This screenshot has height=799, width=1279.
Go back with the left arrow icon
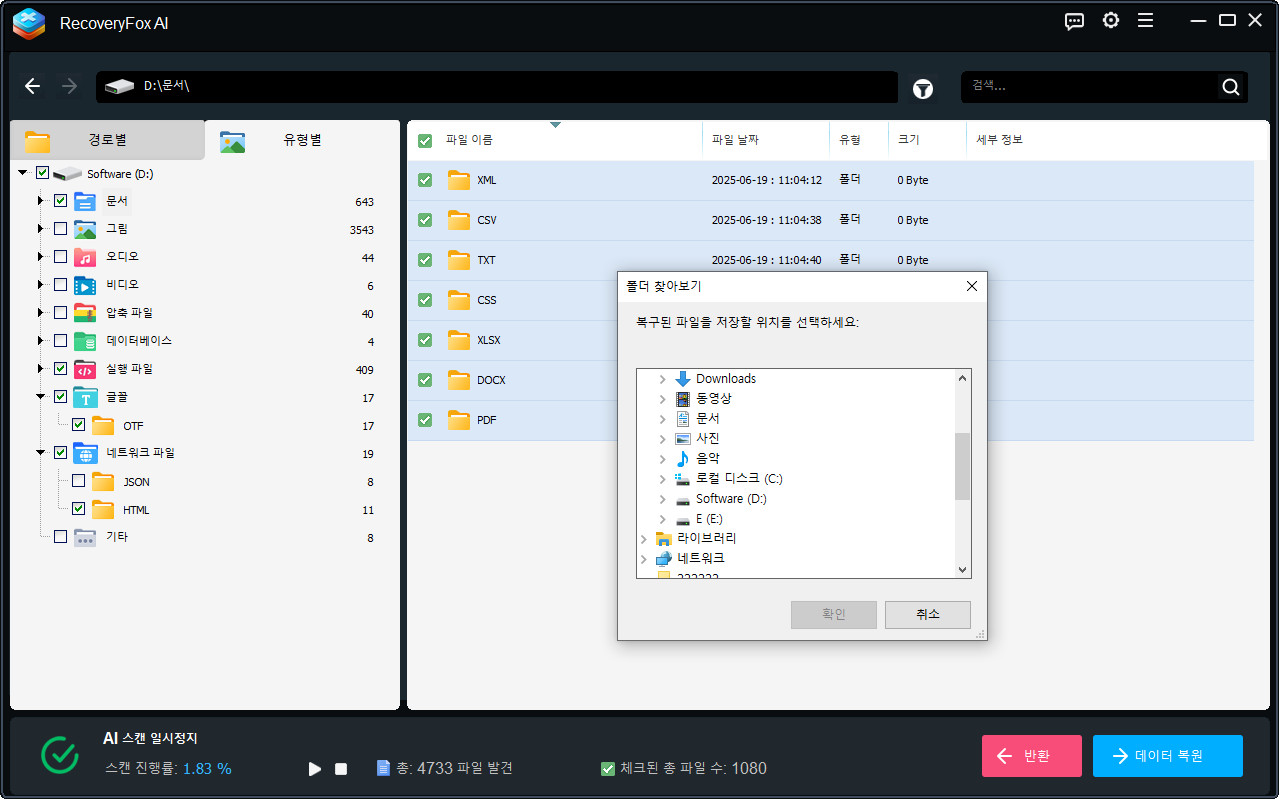[33, 87]
